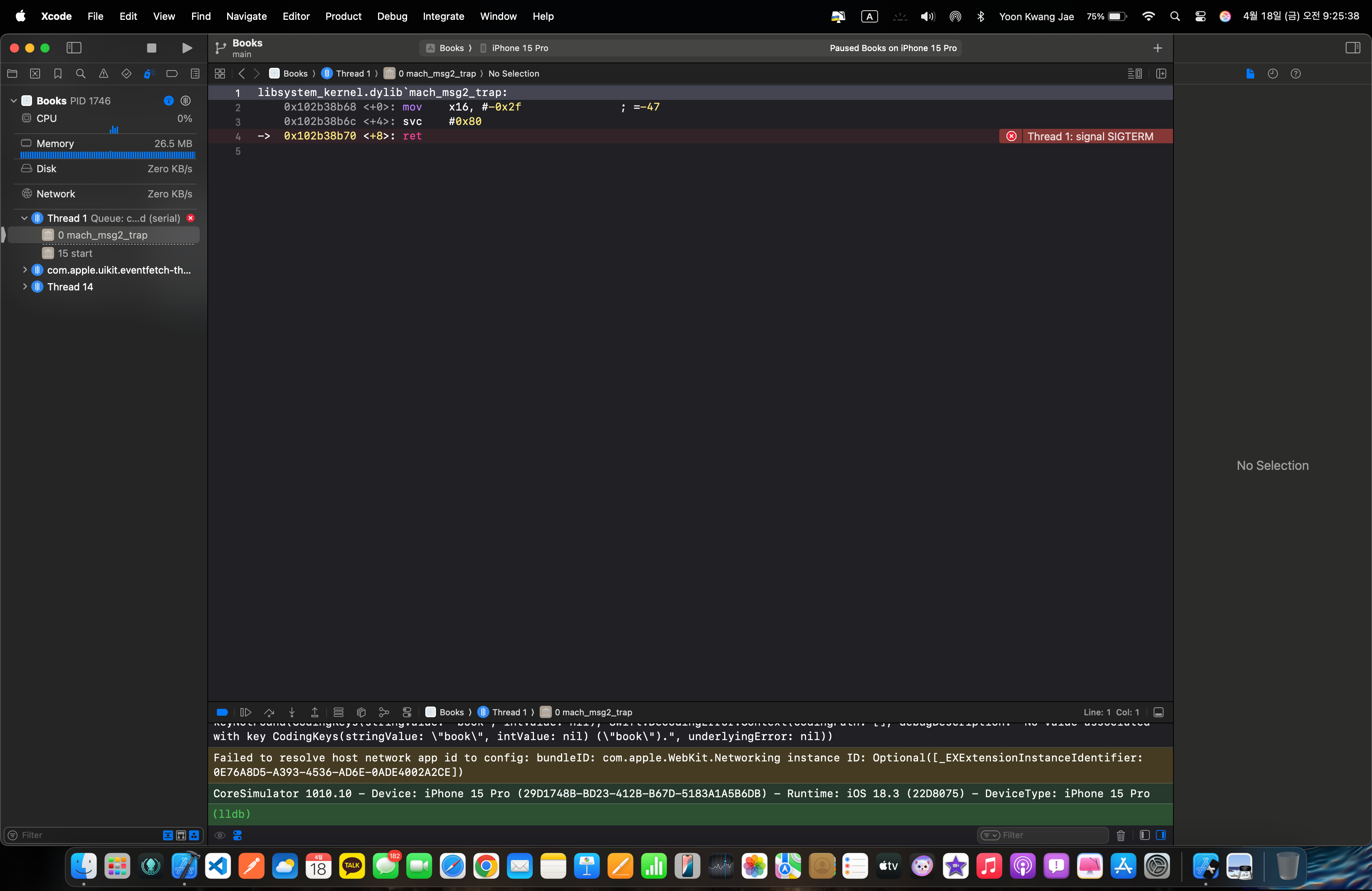Collapse Thread 1 in debug navigator

tap(24, 218)
